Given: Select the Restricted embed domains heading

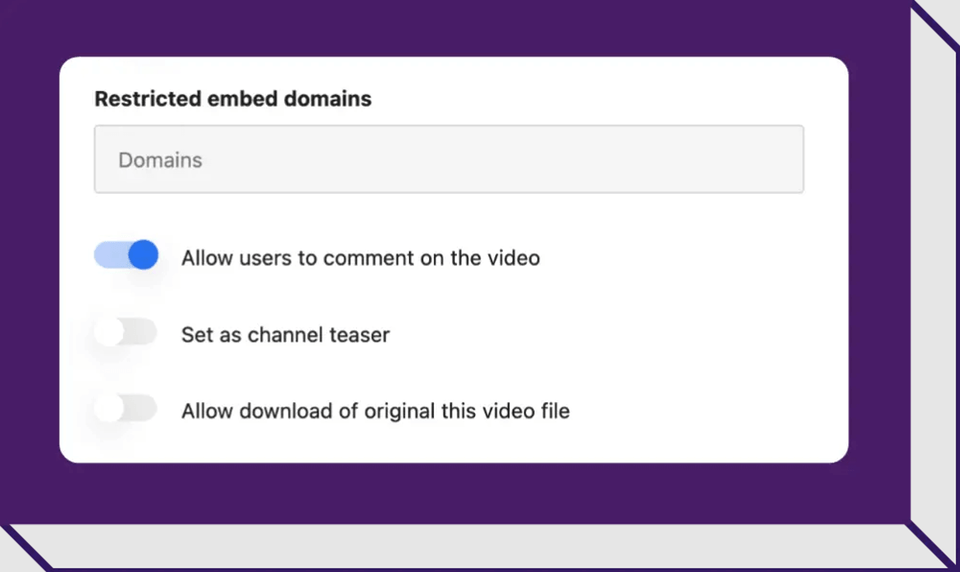Looking at the screenshot, I should pyautogui.click(x=233, y=99).
